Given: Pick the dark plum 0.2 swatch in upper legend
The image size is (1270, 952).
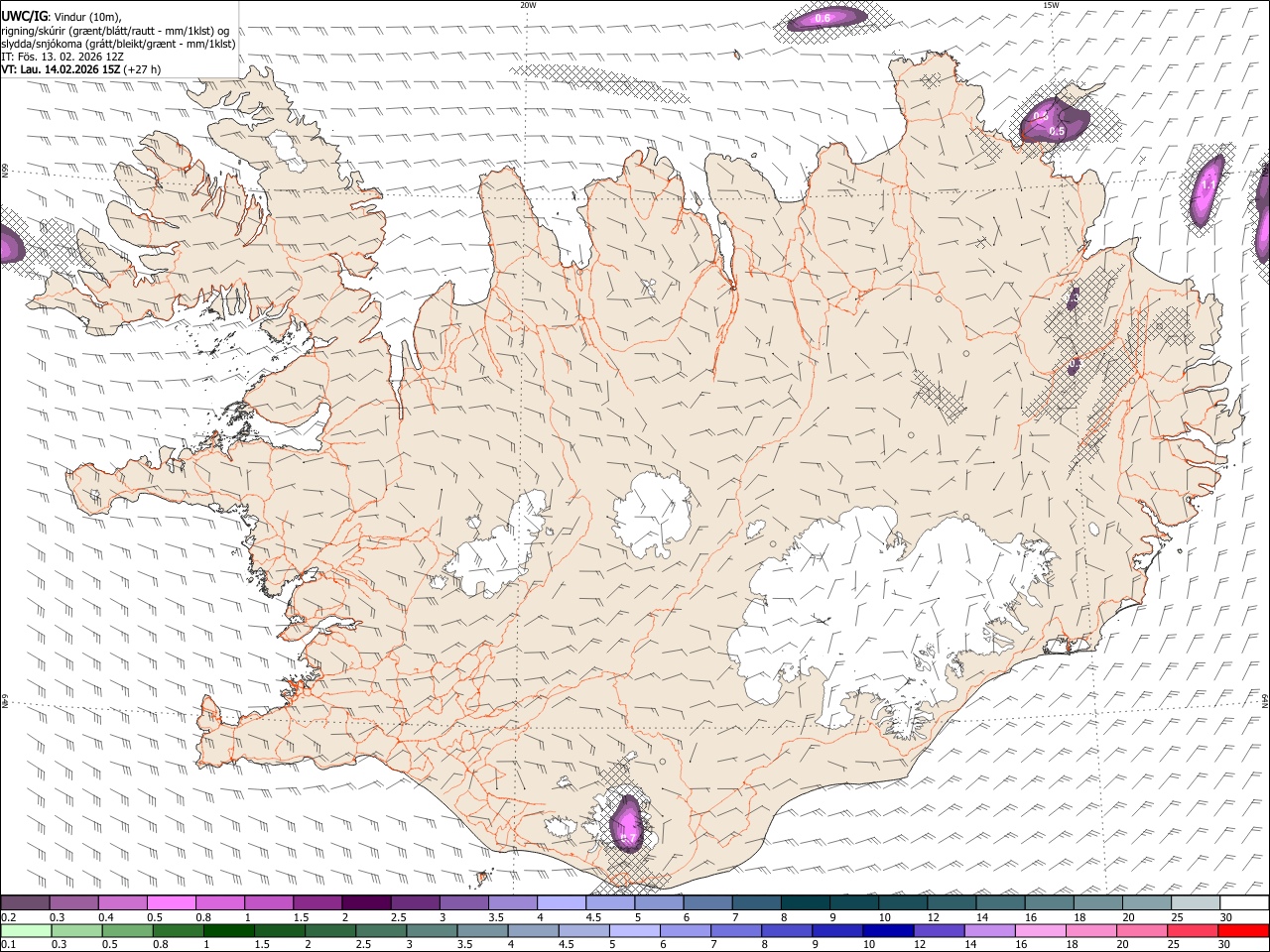Looking at the screenshot, I should pyautogui.click(x=25, y=902).
